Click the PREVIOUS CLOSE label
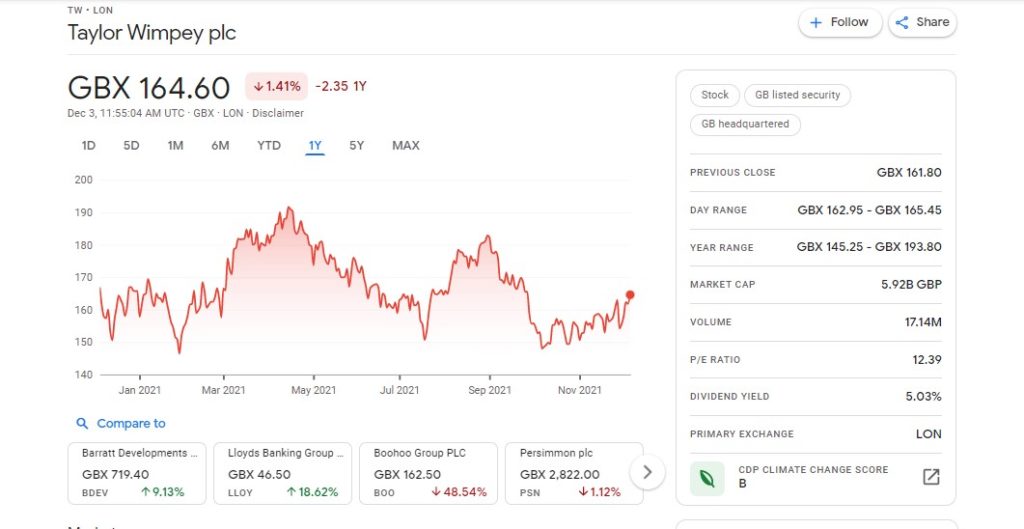The image size is (1024, 529). tap(732, 172)
